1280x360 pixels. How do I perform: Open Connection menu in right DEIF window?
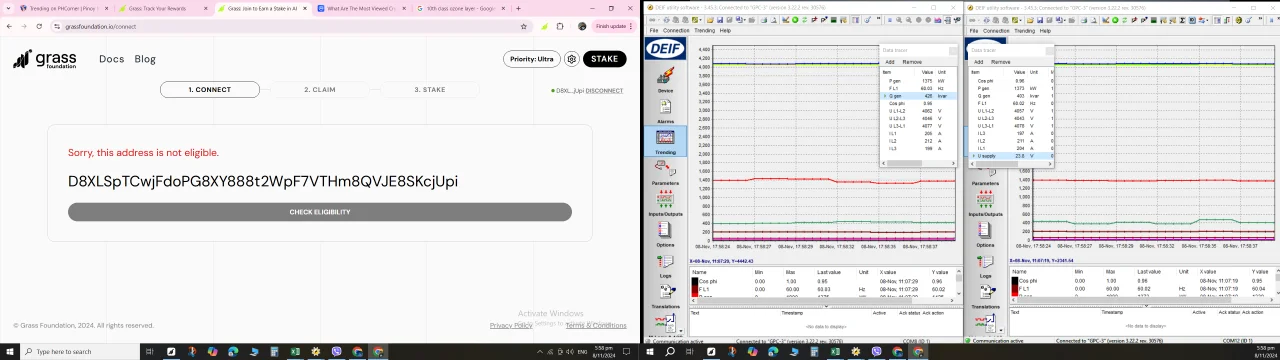click(996, 31)
